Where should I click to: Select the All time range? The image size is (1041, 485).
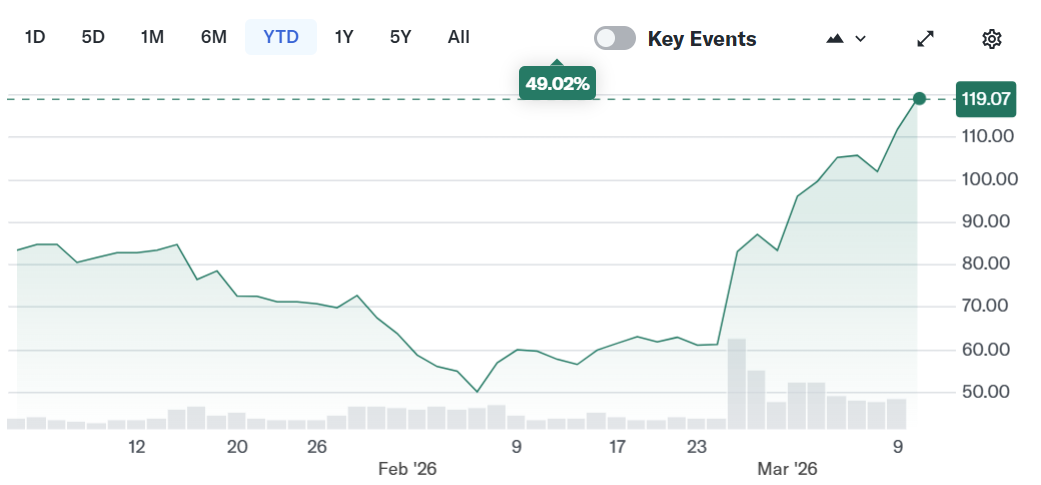coord(459,37)
